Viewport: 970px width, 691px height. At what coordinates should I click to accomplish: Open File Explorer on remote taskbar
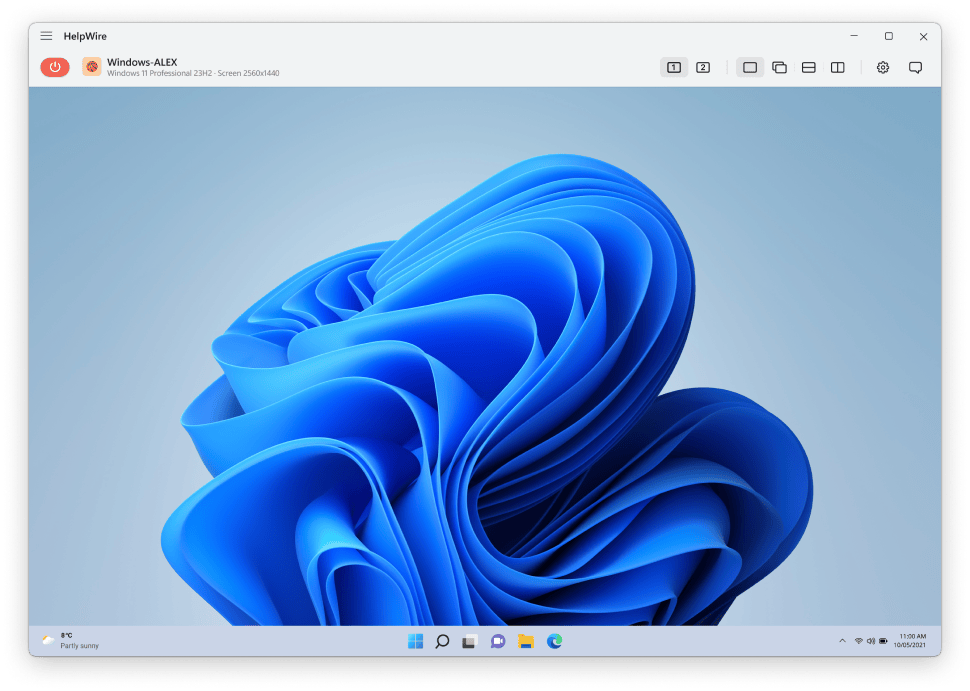pyautogui.click(x=526, y=642)
